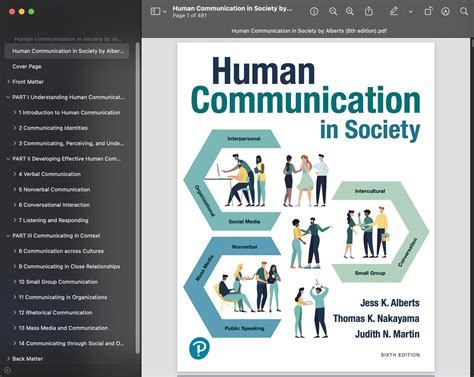Go to 10 Small Group Communication
This screenshot has height=377, width=474.
pos(58,282)
